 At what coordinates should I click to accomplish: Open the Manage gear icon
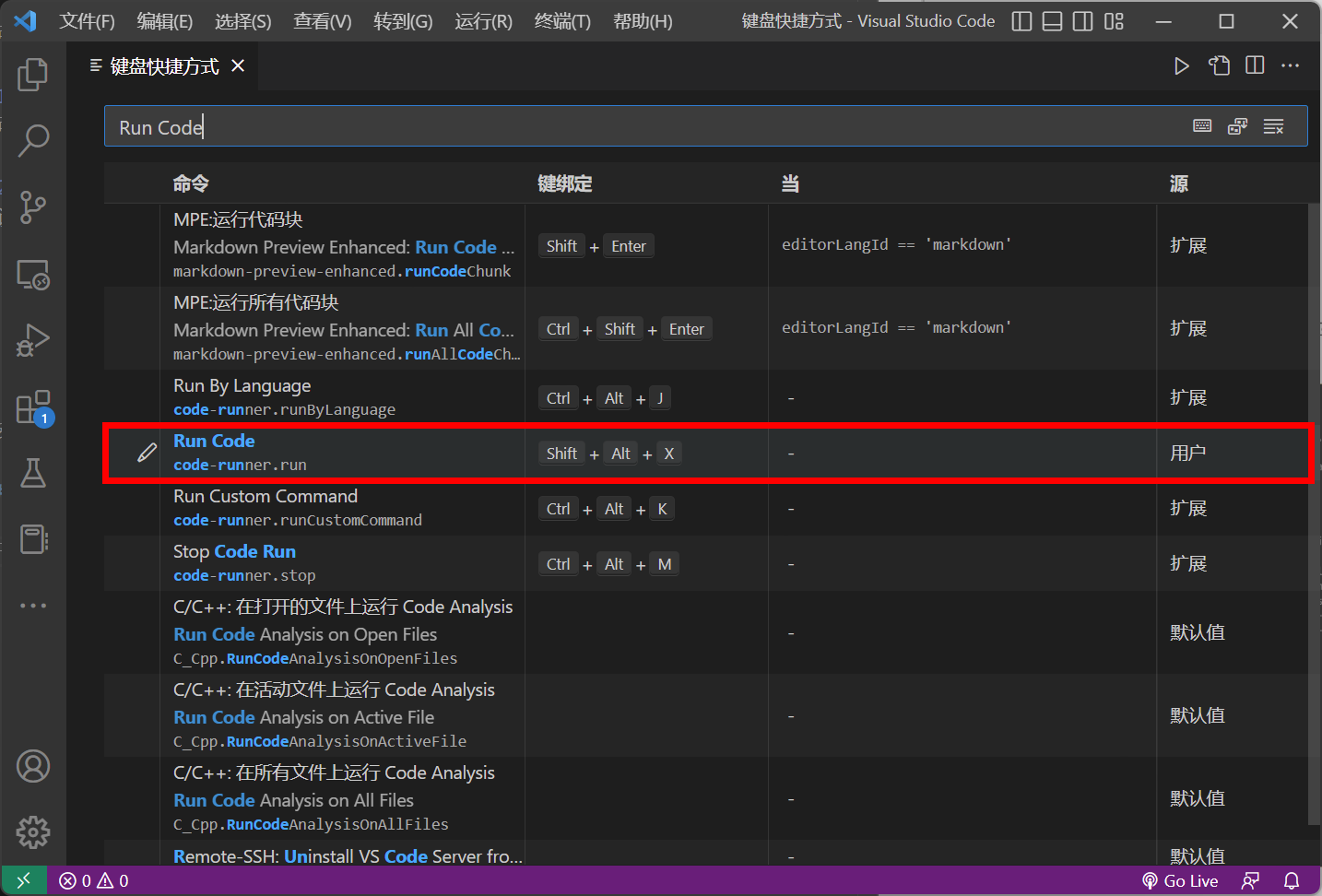tap(33, 832)
